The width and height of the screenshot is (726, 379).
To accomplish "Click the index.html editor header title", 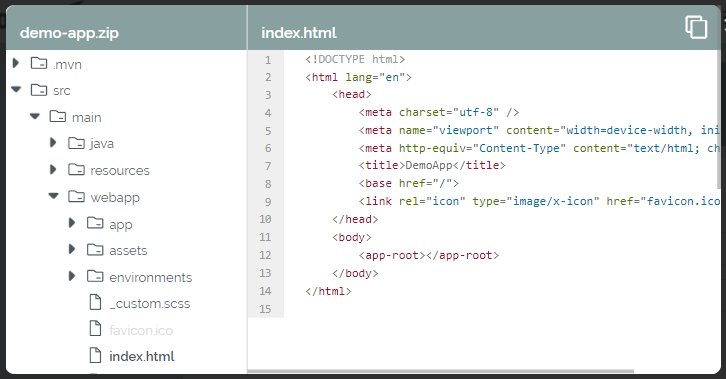I will click(299, 33).
